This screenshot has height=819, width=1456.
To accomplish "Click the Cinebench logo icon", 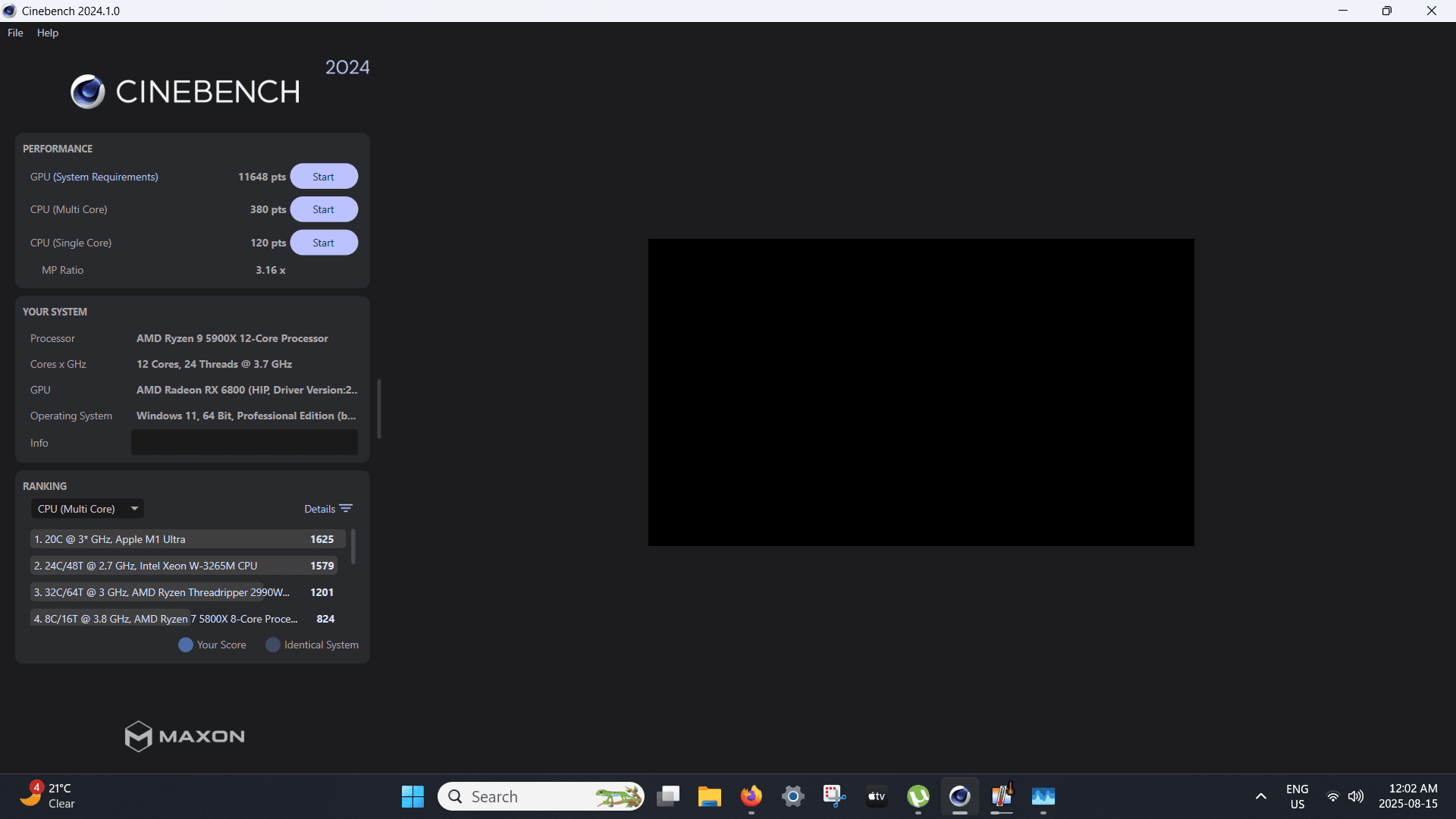I will click(x=88, y=92).
